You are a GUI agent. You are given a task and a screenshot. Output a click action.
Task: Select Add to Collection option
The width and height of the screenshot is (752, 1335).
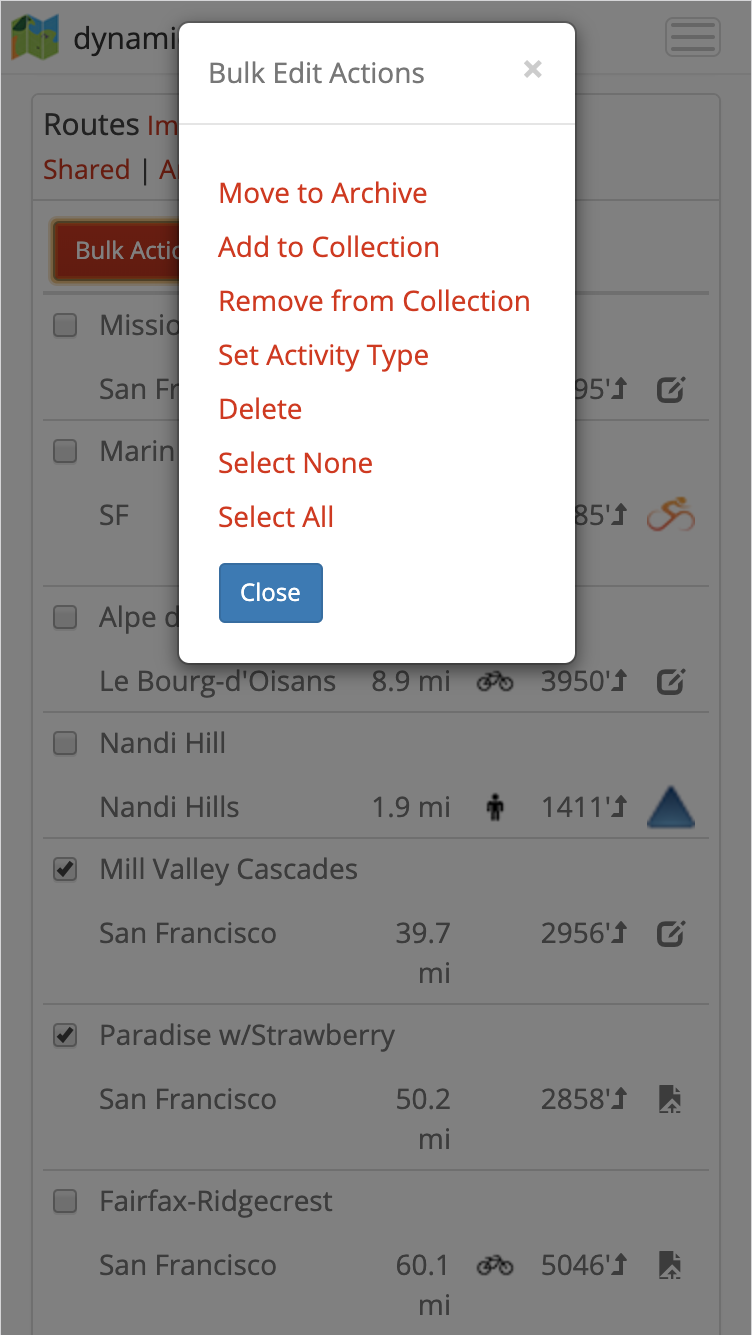pos(329,247)
